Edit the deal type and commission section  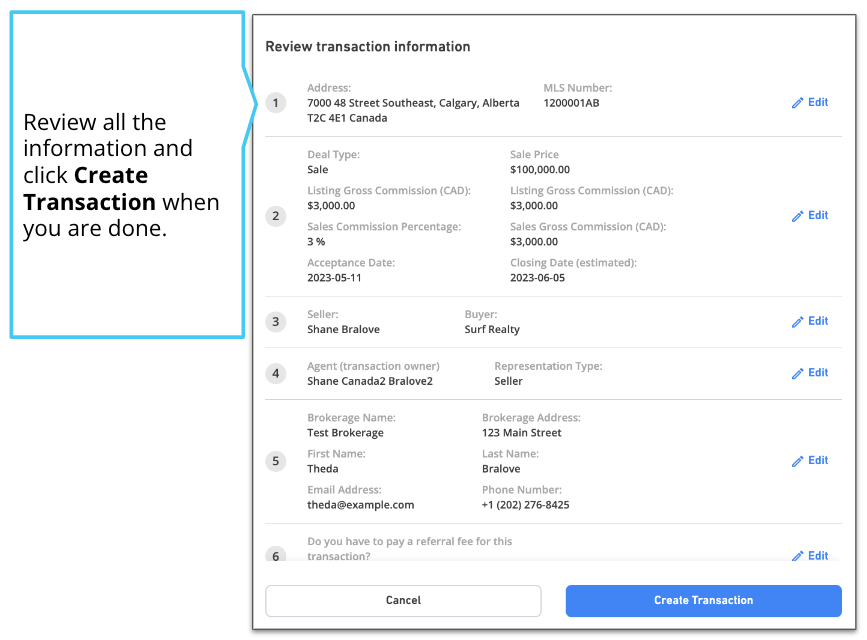[809, 216]
